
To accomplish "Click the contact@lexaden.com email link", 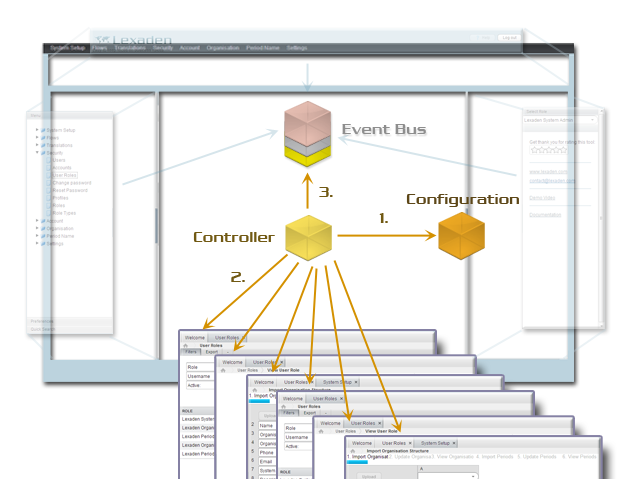I will tap(552, 181).
